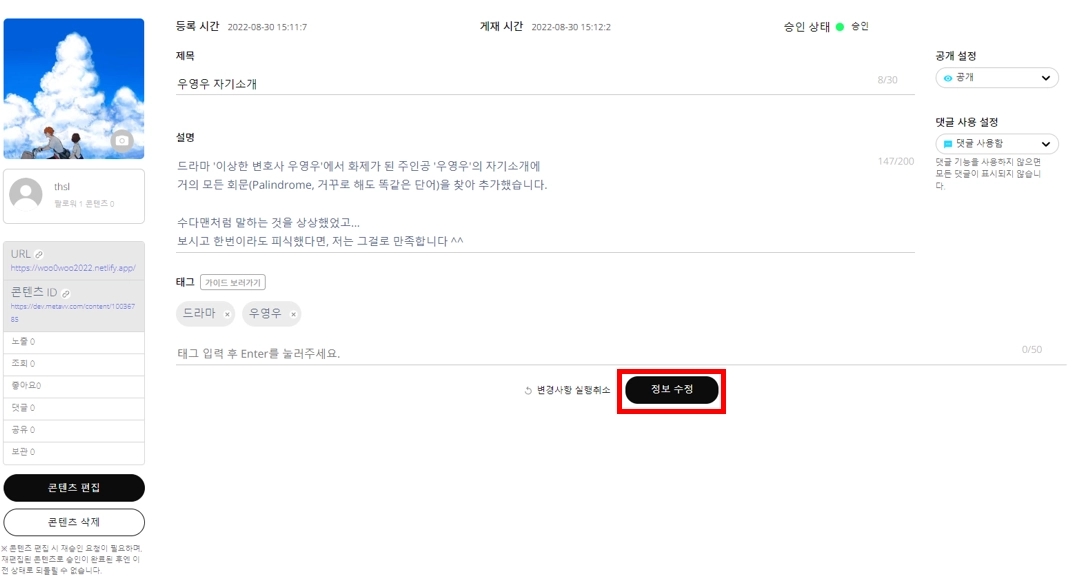Click the speech bubble icon in 댓글 사용 설정
The image size is (1077, 582).
point(948,144)
